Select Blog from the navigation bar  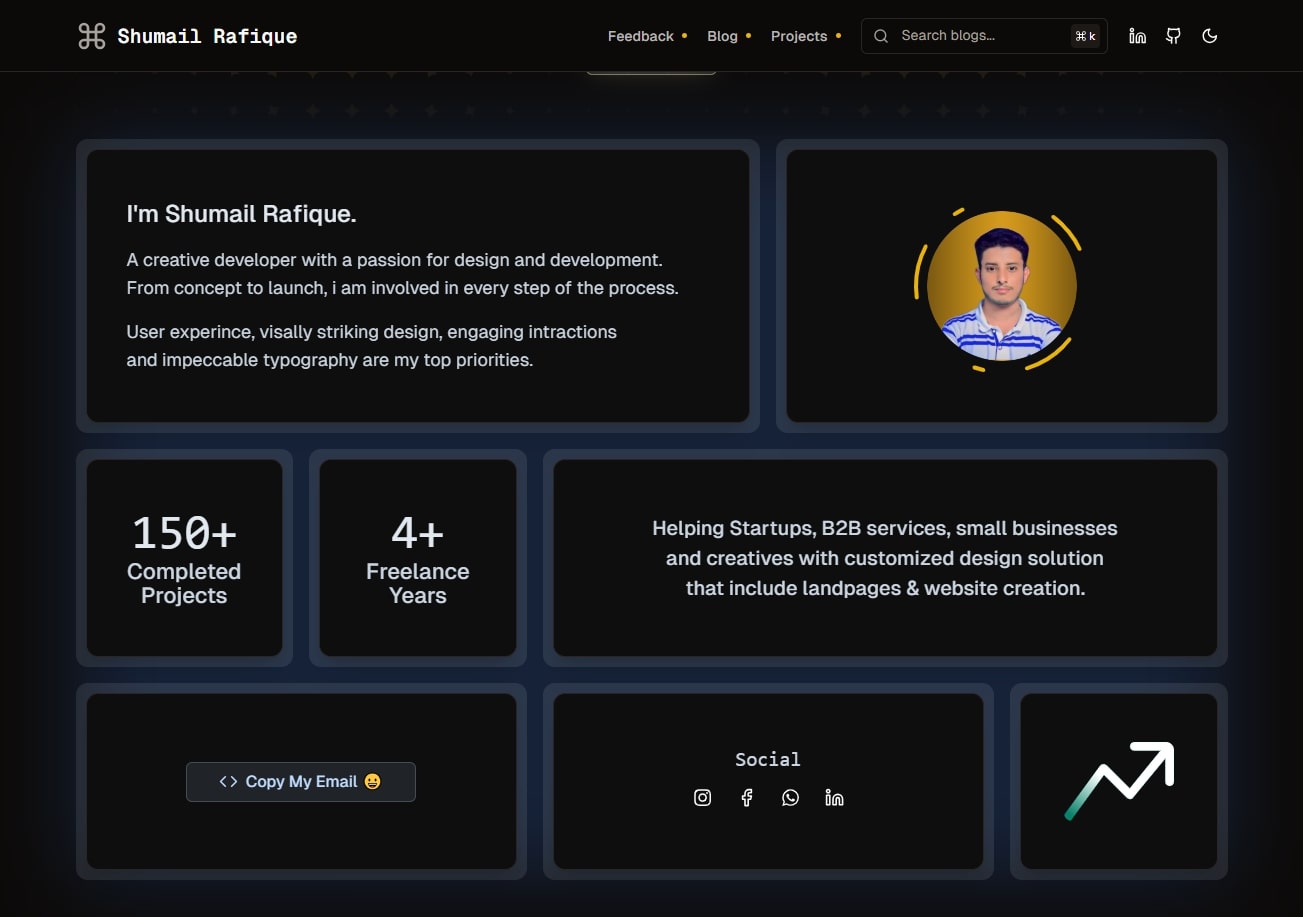(x=722, y=35)
